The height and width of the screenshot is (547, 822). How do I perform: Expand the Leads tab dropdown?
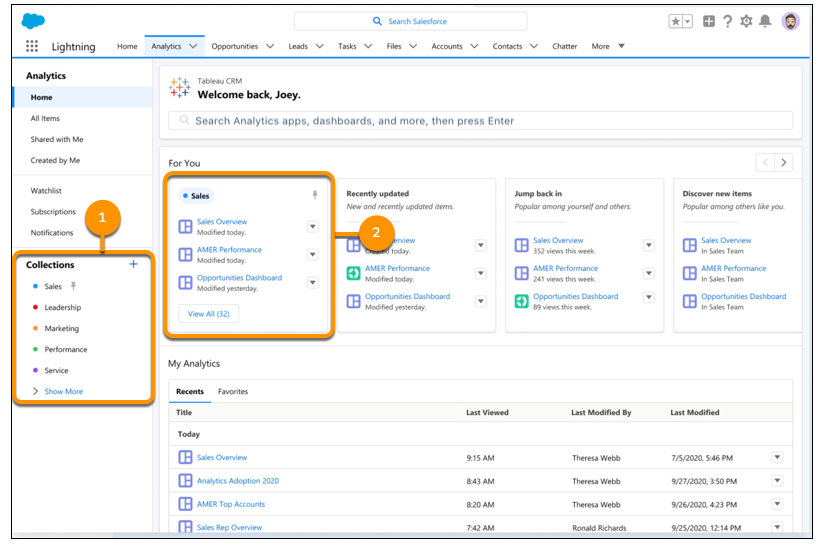coord(319,46)
